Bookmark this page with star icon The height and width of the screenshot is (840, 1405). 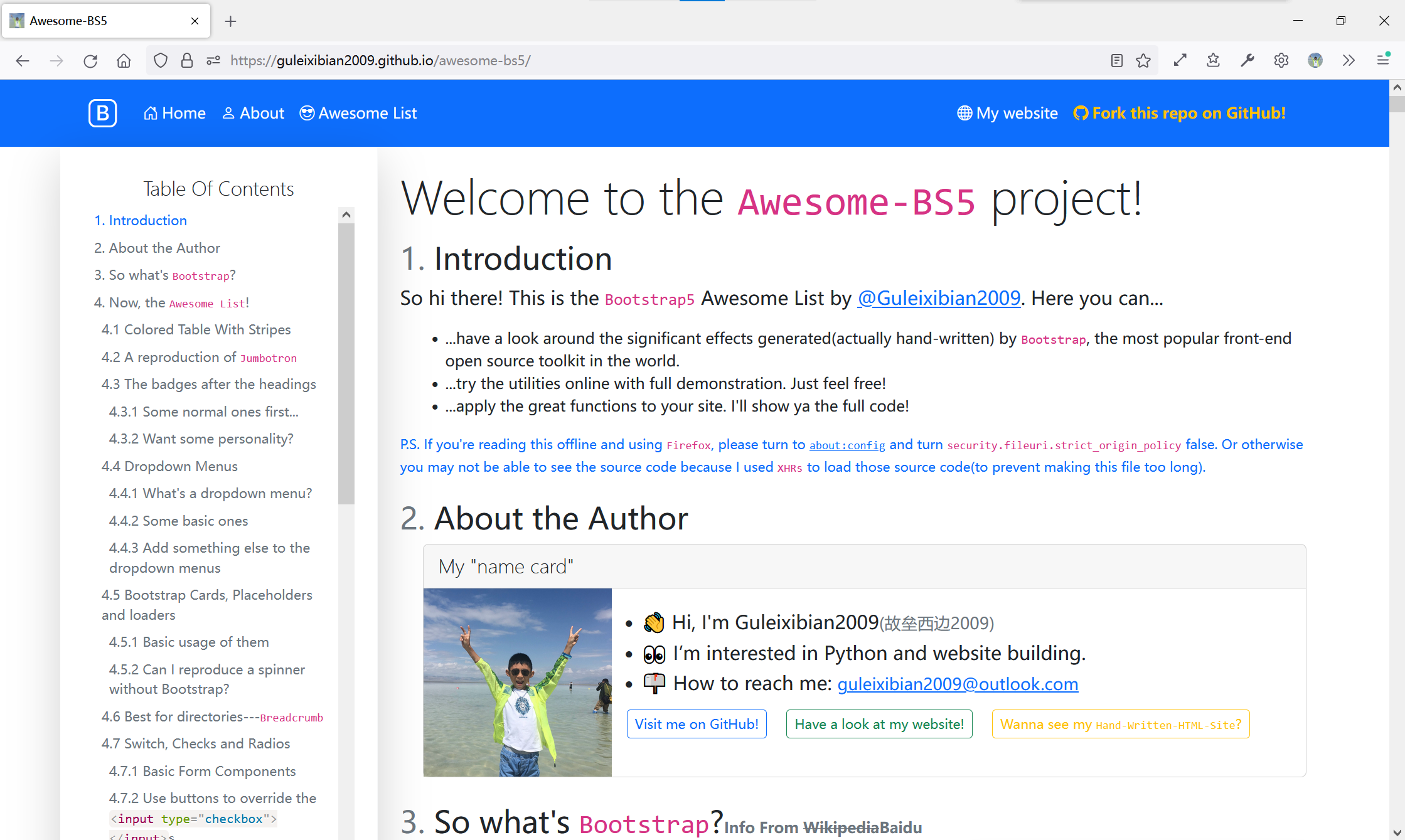point(1143,60)
